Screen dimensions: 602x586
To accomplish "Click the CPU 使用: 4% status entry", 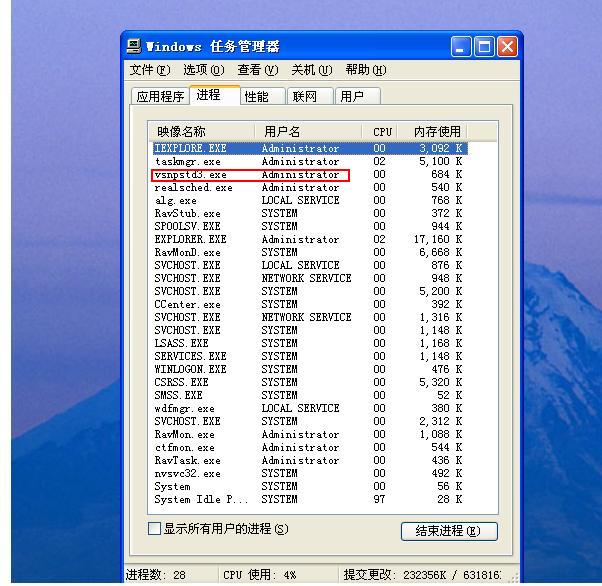I will pos(260,575).
